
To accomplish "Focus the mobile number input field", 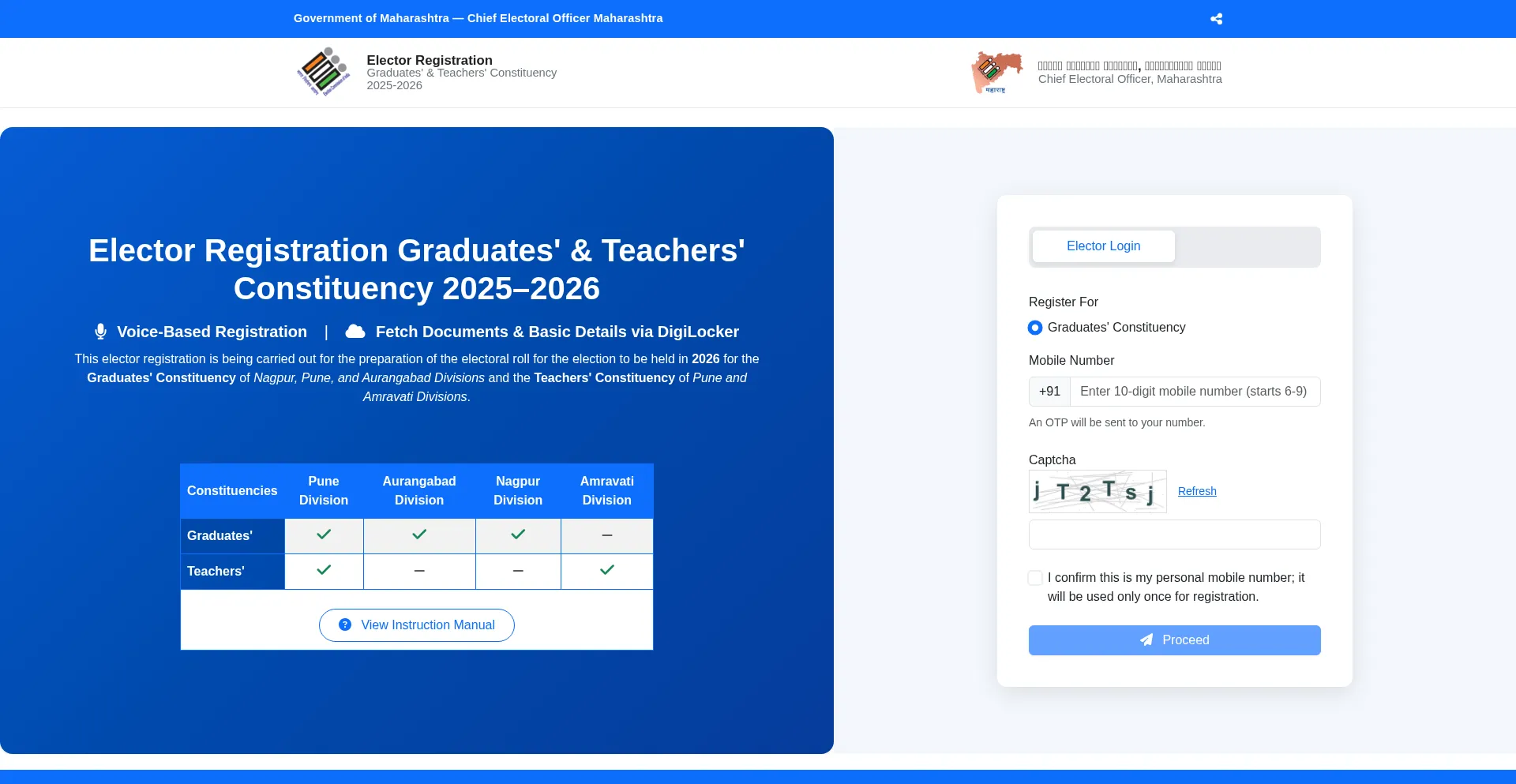I will pos(1194,392).
